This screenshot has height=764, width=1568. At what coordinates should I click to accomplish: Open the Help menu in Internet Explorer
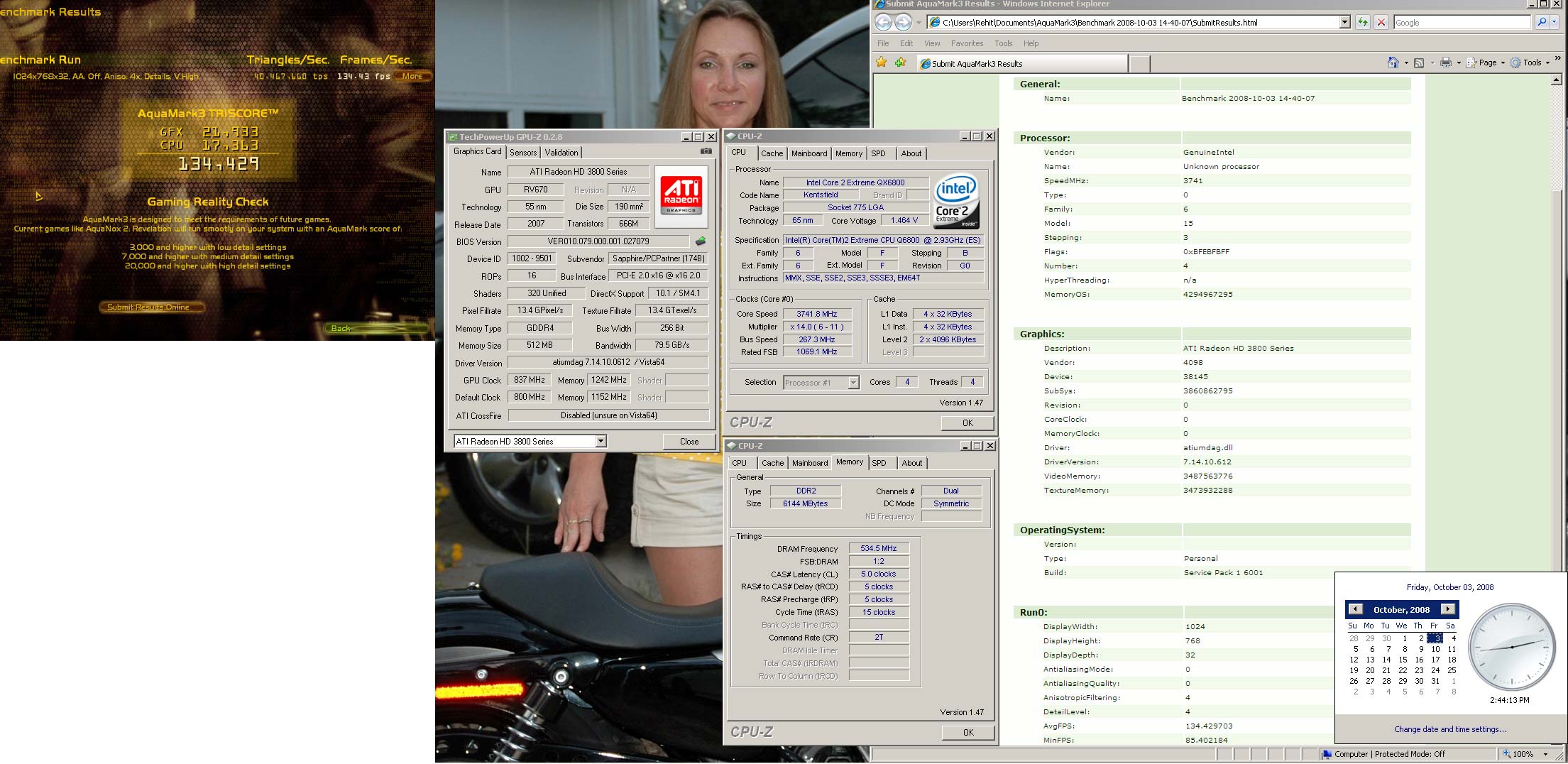coord(1031,43)
